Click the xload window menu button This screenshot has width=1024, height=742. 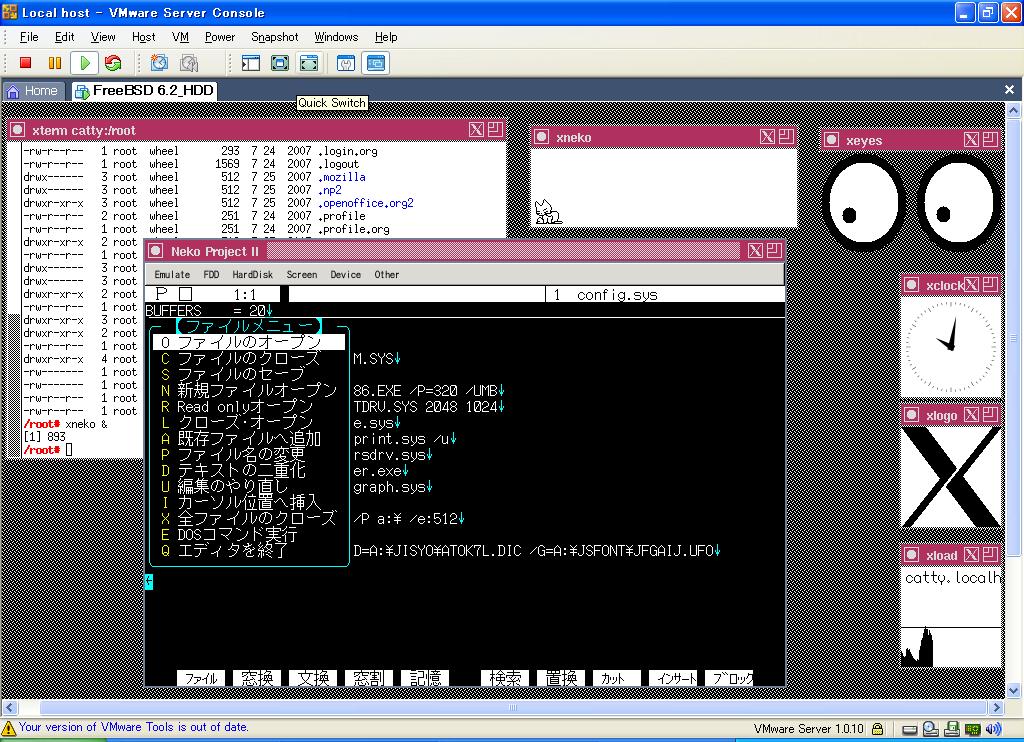[x=911, y=555]
